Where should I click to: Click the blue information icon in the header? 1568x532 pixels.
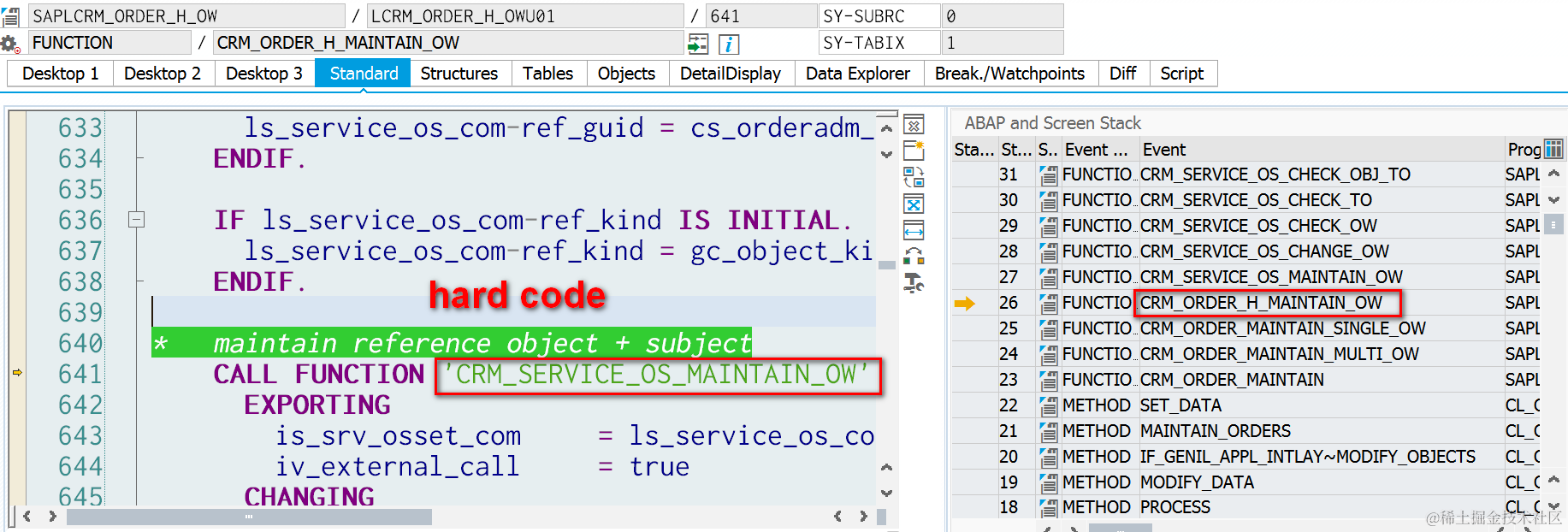(x=729, y=44)
